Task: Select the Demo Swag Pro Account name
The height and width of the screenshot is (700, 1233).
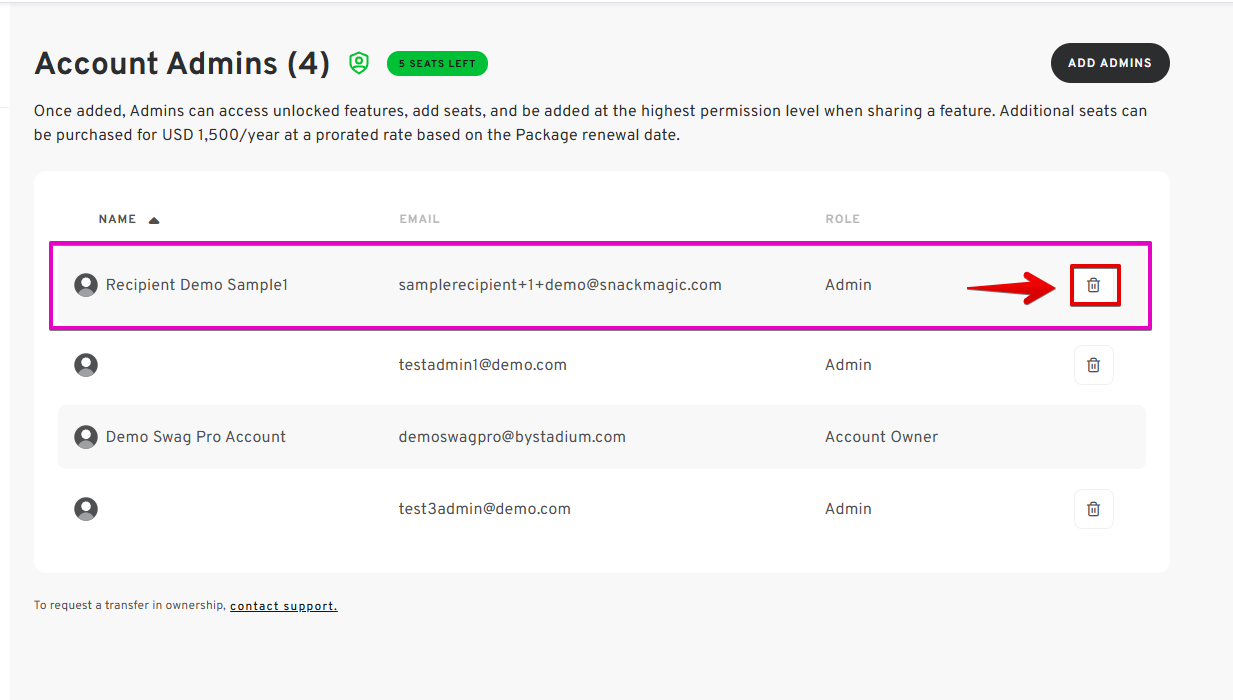Action: (196, 437)
